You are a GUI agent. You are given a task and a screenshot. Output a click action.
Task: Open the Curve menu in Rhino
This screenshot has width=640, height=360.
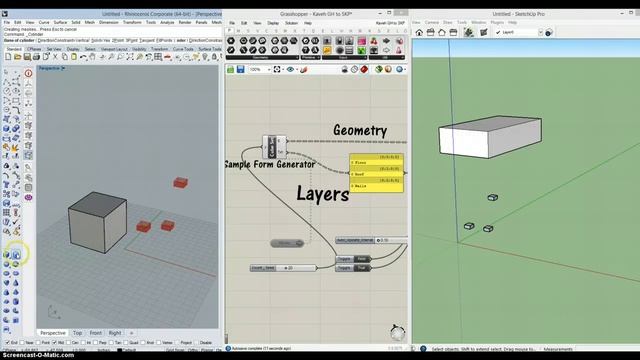point(44,22)
